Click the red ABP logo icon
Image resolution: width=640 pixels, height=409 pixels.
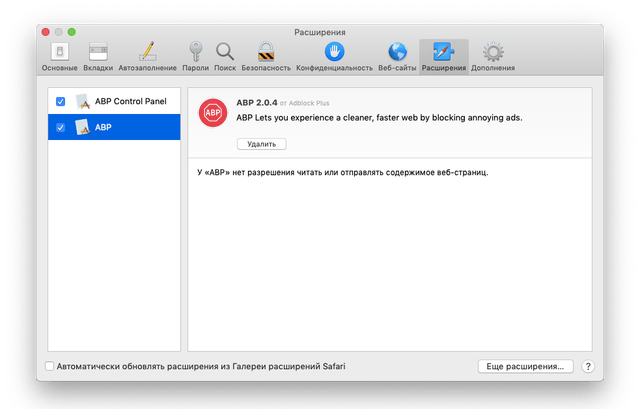pos(213,112)
